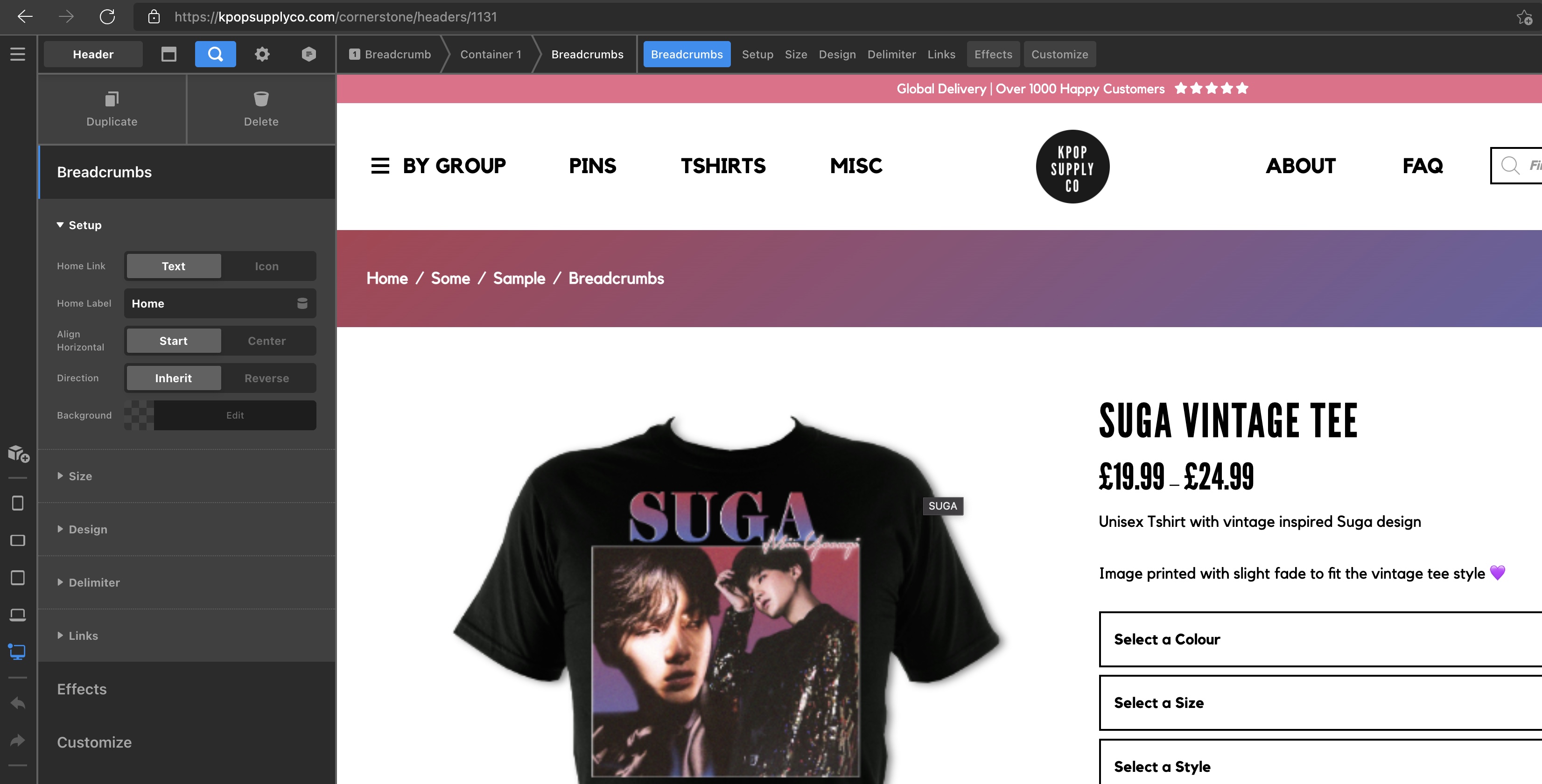Expand the Delimiter section
The height and width of the screenshot is (784, 1542).
point(93,583)
